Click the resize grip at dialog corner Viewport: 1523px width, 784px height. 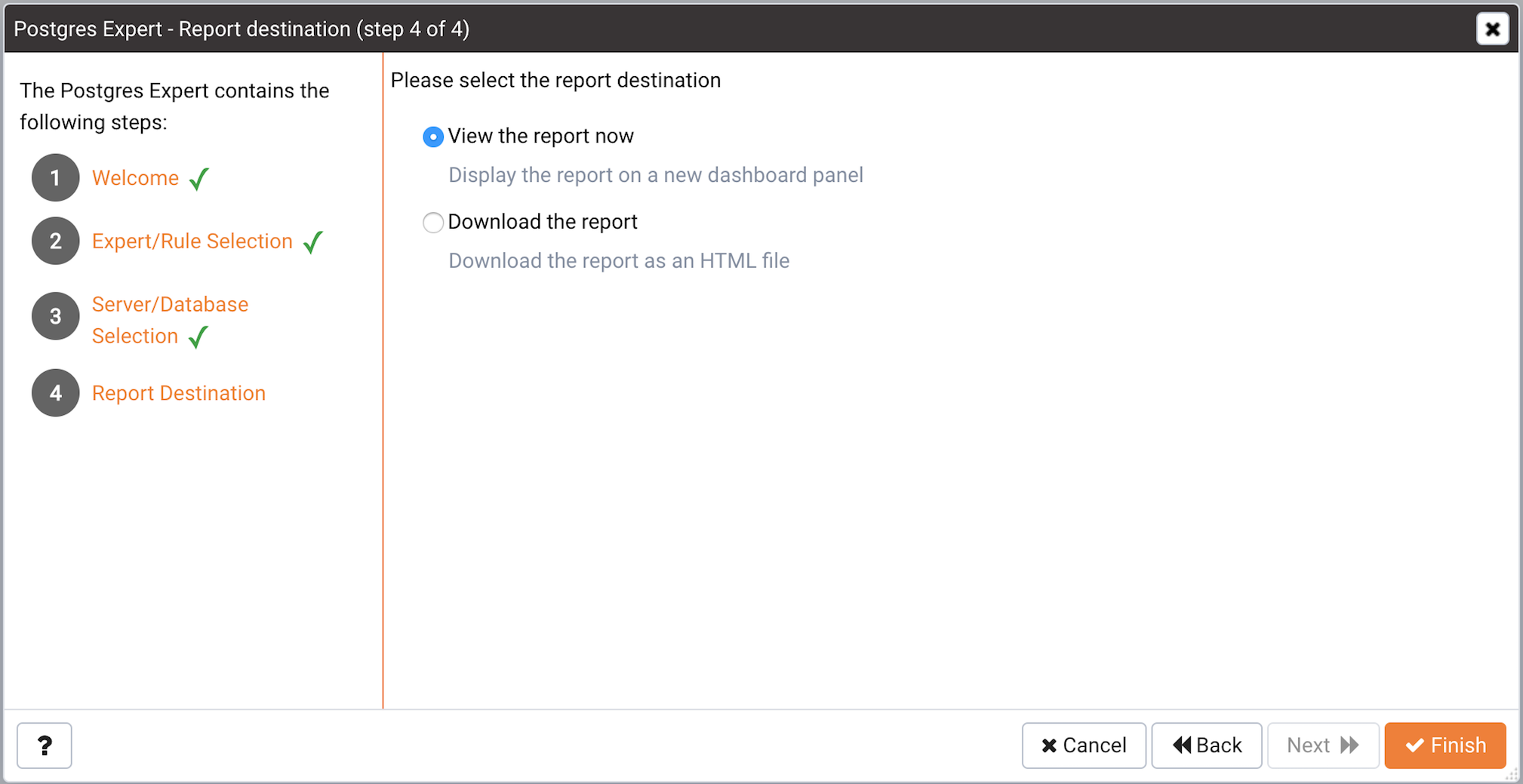pos(1512,774)
